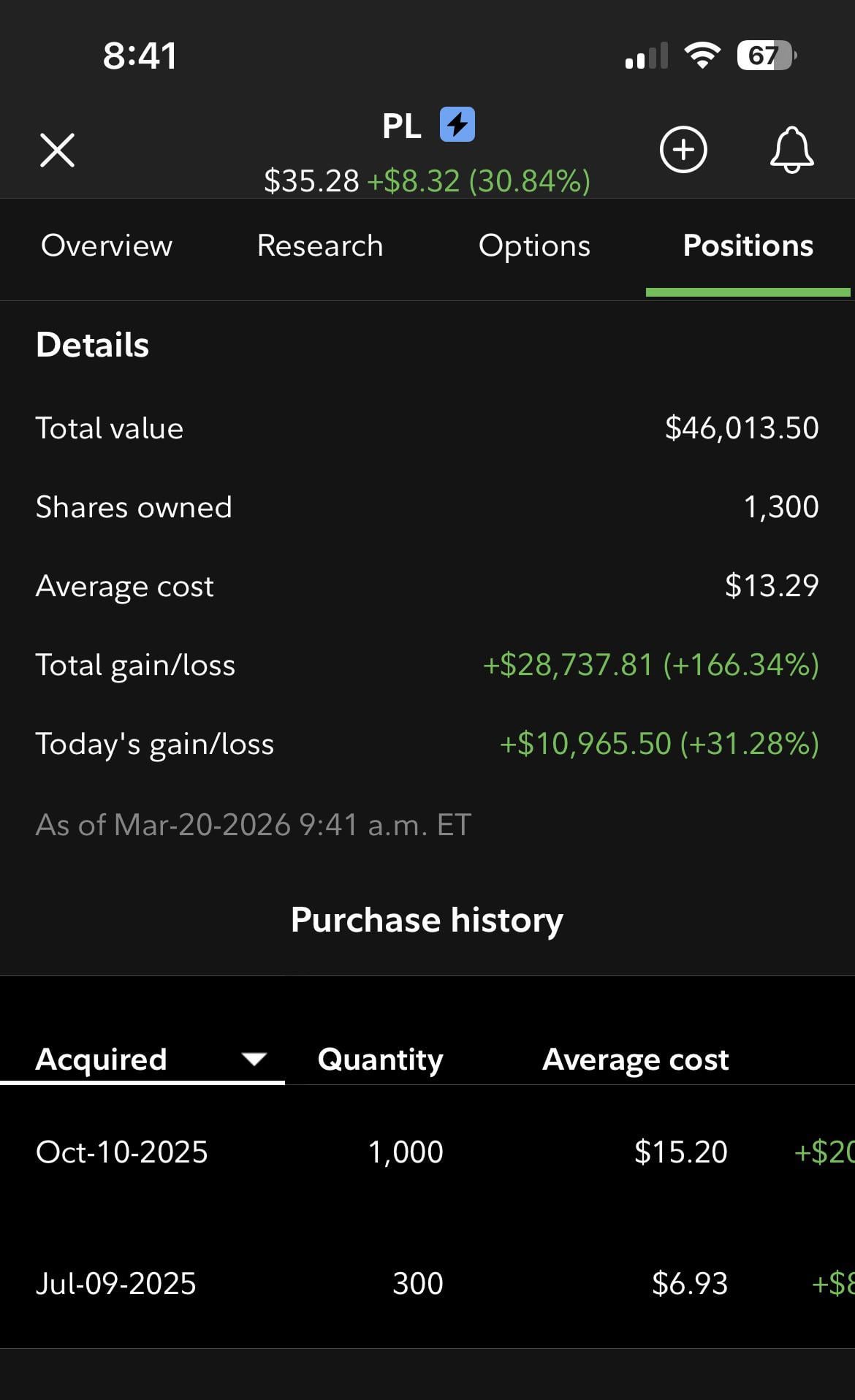
Task: Open the alerts bell icon
Action: tap(791, 150)
